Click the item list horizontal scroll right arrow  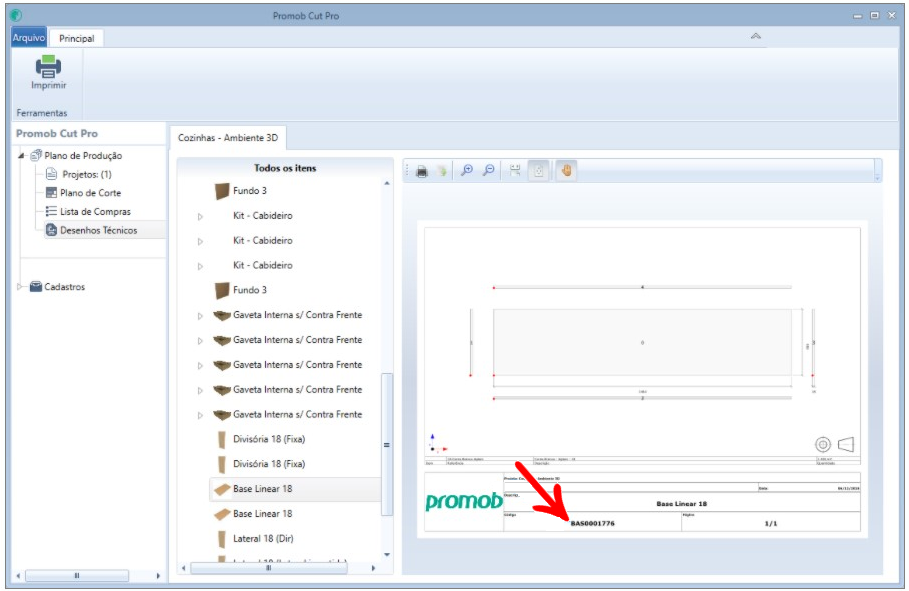pos(373,568)
